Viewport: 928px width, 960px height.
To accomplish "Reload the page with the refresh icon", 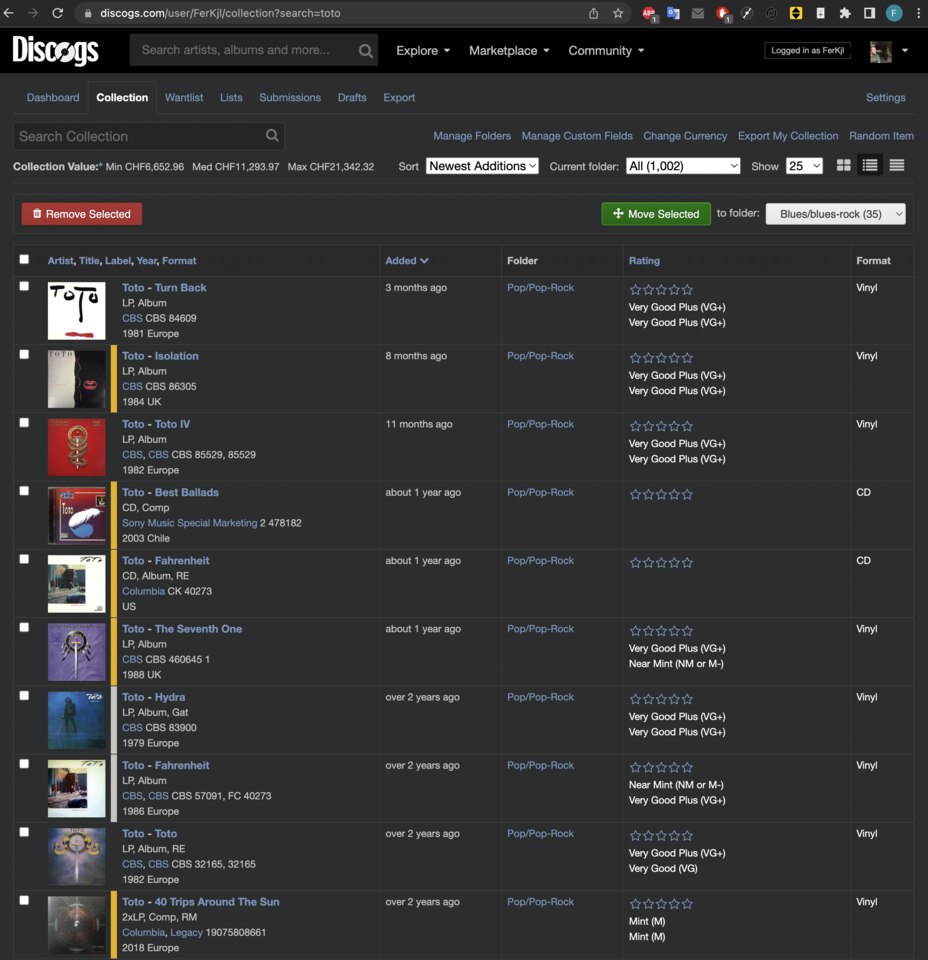I will point(58,13).
